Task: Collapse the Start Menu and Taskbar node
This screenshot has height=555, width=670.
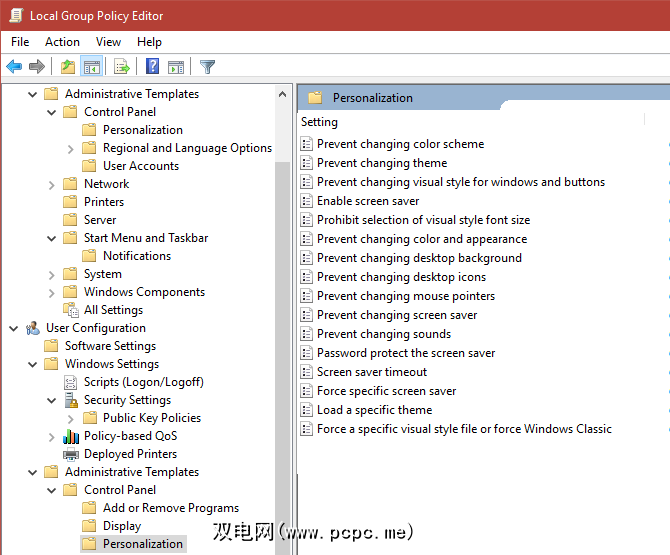Action: point(51,238)
